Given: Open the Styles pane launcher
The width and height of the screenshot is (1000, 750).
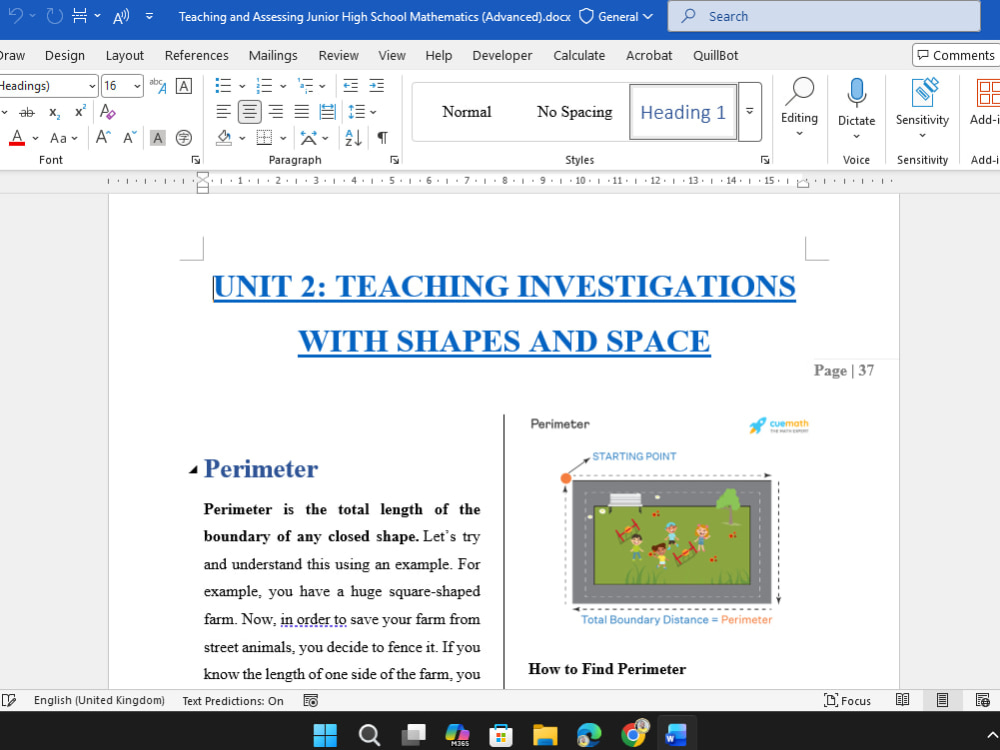Looking at the screenshot, I should 765,160.
